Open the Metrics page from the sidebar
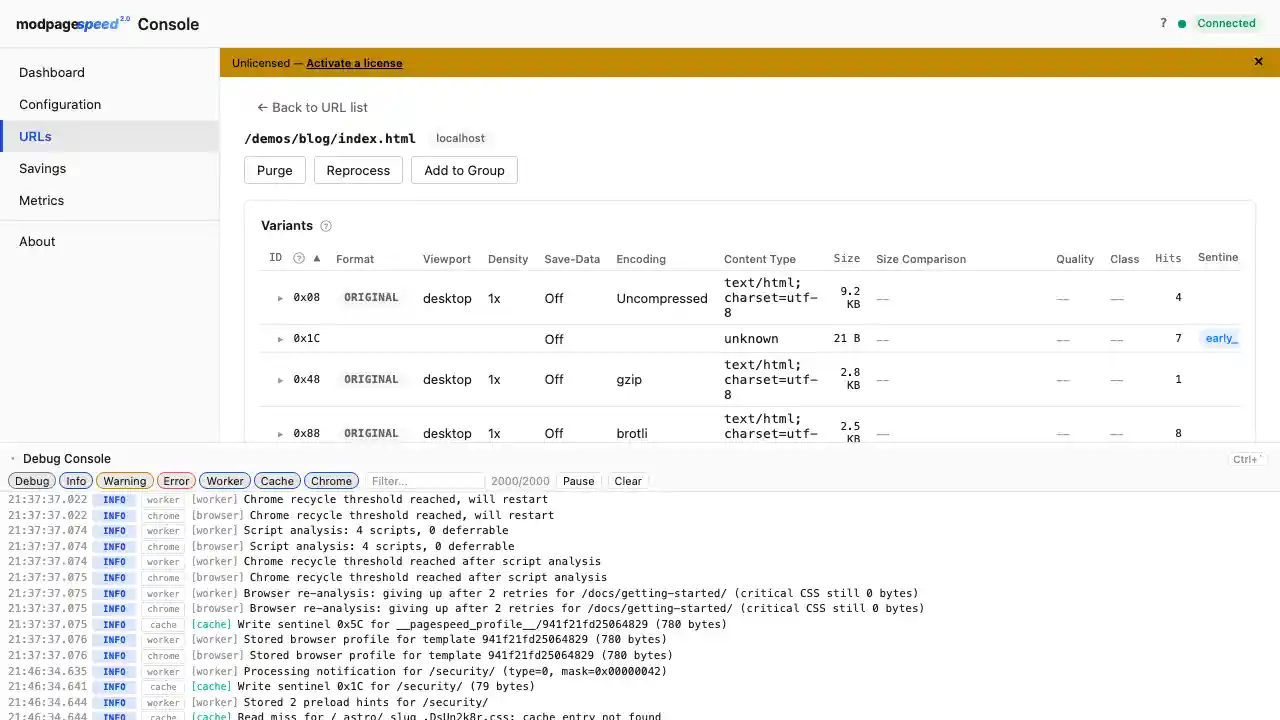Image resolution: width=1280 pixels, height=720 pixels. (41, 200)
